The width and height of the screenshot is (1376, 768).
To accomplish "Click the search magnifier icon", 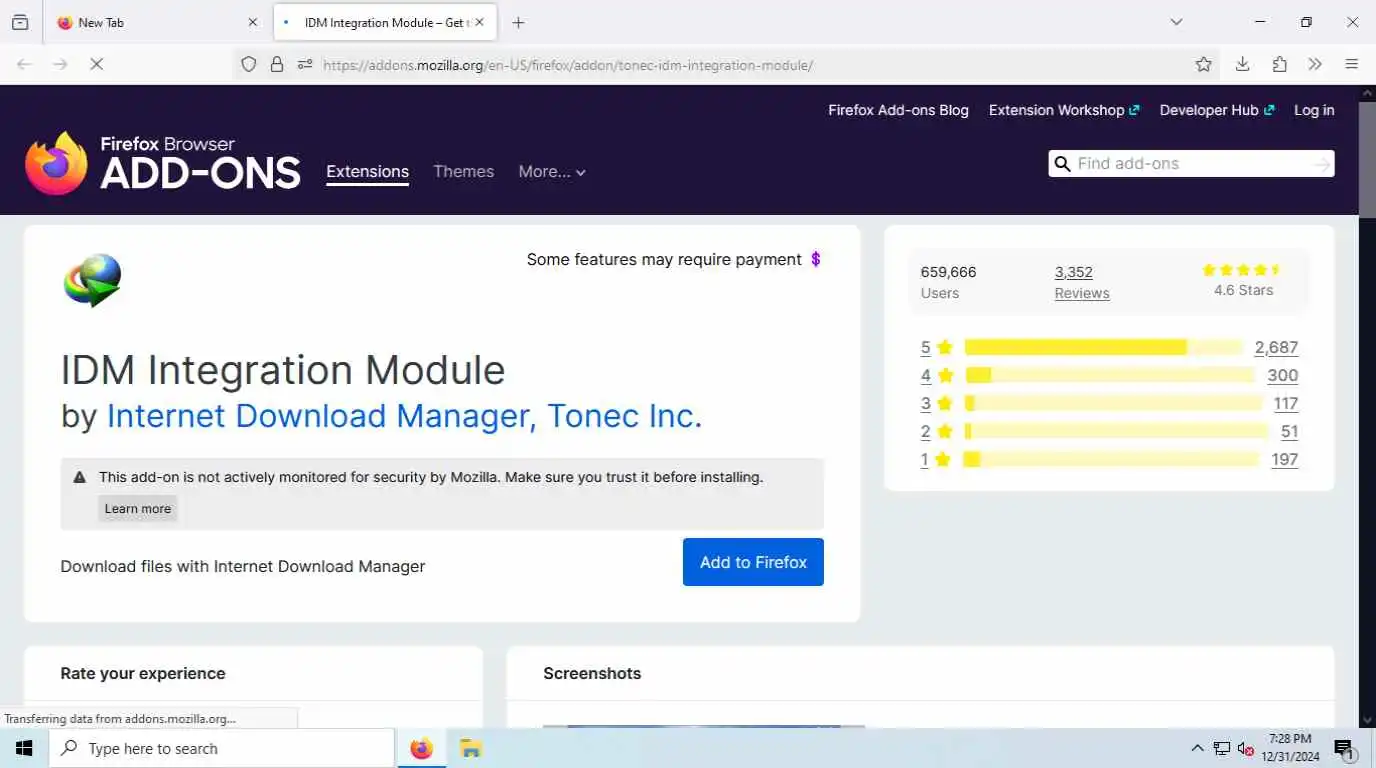I will [1062, 163].
